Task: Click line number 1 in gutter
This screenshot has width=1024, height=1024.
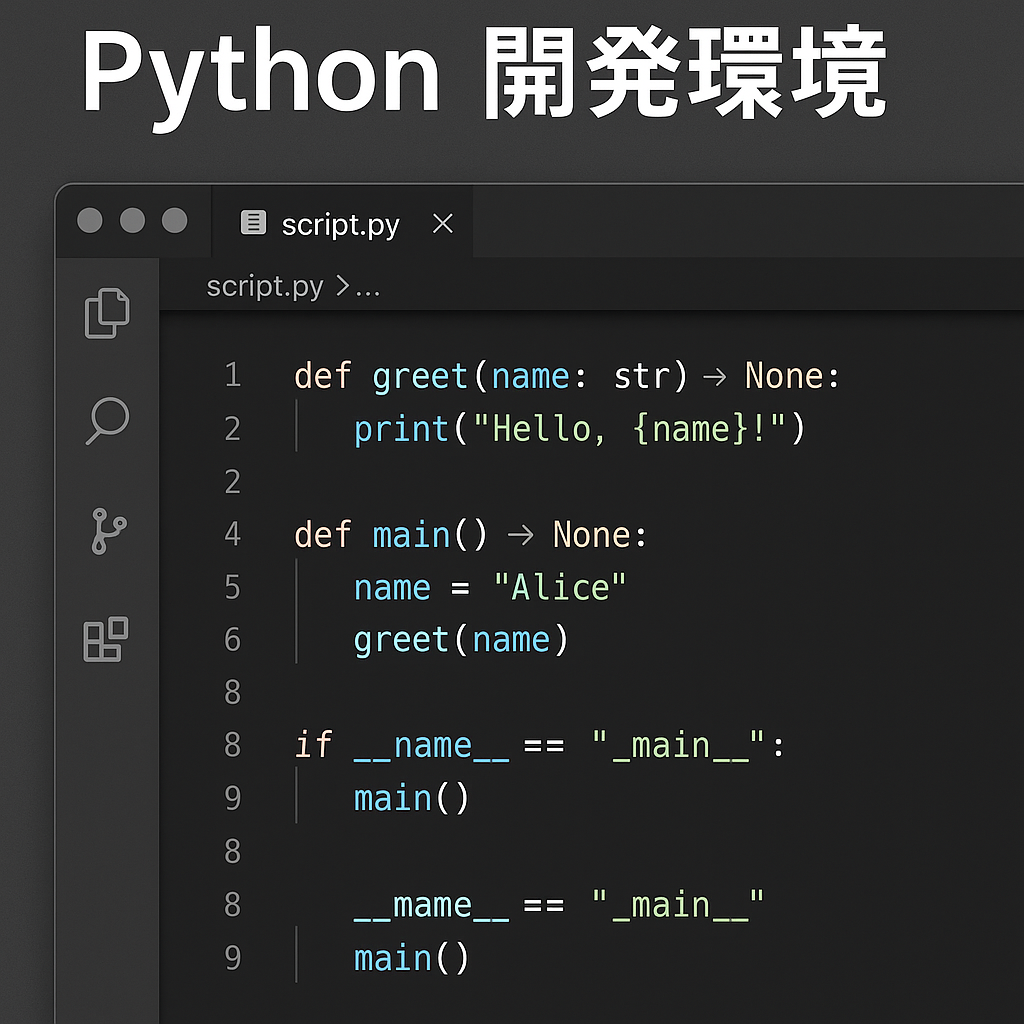Action: pos(233,375)
